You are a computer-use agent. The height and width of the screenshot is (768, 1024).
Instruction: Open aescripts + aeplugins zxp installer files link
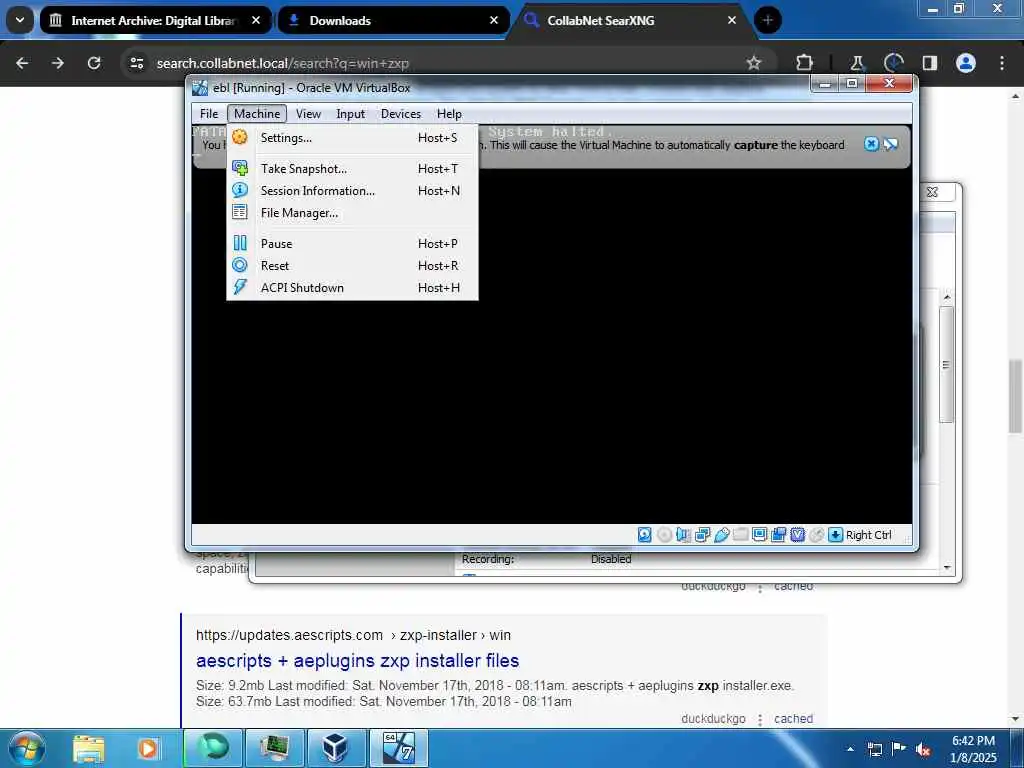coord(357,660)
